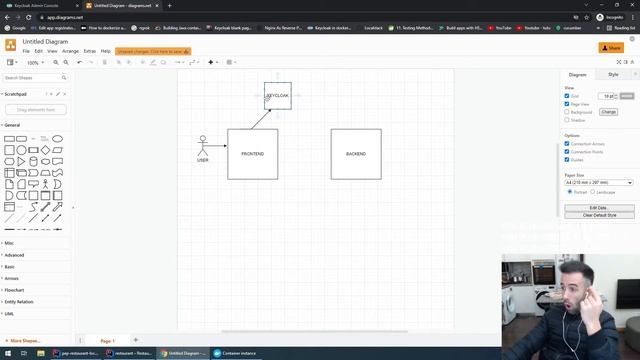640x360 pixels.
Task: Select the hexagon shape in General palette
Action: pyautogui.click(x=9, y=161)
